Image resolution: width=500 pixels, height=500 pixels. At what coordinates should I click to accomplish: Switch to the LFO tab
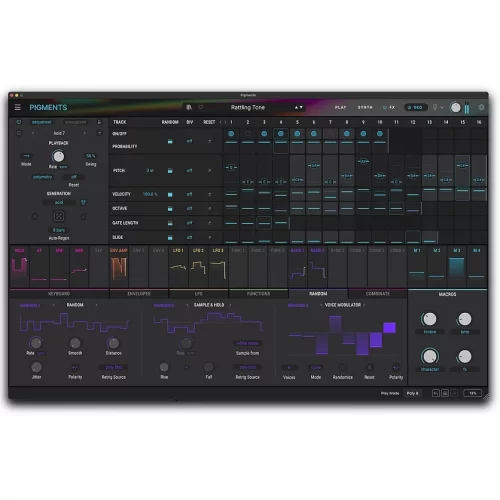199,294
